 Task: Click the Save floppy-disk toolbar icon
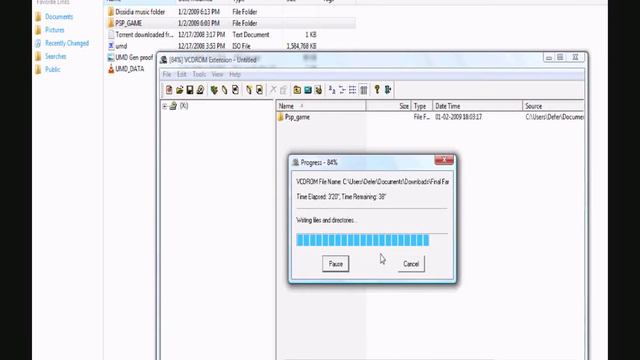(190, 90)
